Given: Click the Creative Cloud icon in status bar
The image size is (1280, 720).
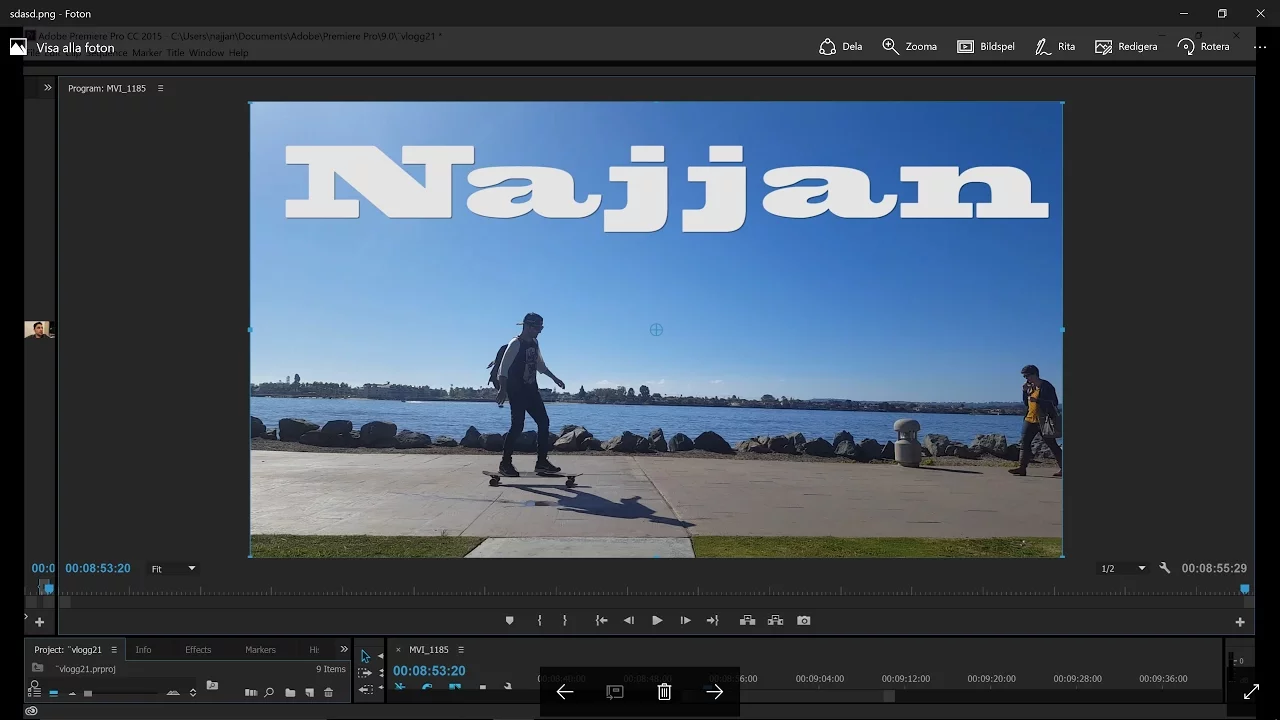Looking at the screenshot, I should 31,711.
